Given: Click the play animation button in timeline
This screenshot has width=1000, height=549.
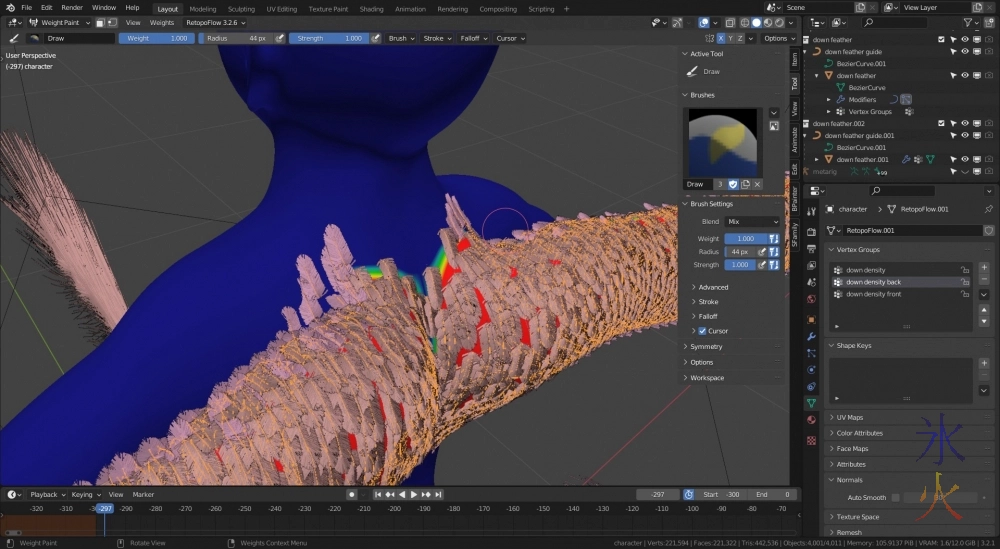Looking at the screenshot, I should [414, 494].
